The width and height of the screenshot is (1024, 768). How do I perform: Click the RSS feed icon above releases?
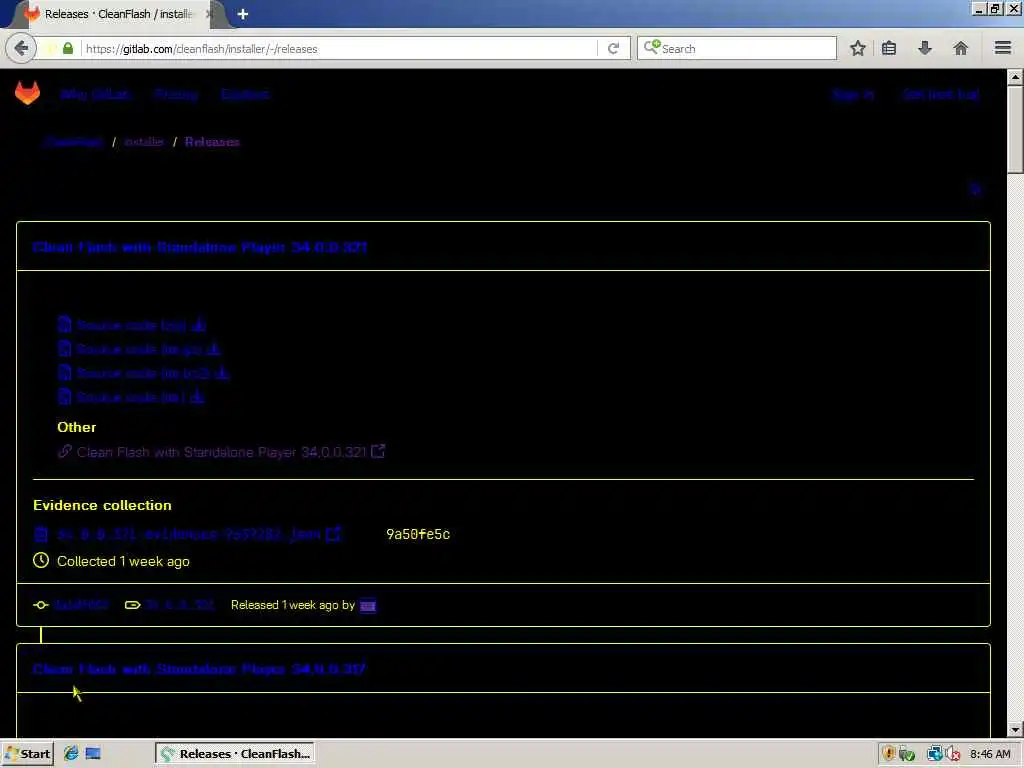pos(975,189)
